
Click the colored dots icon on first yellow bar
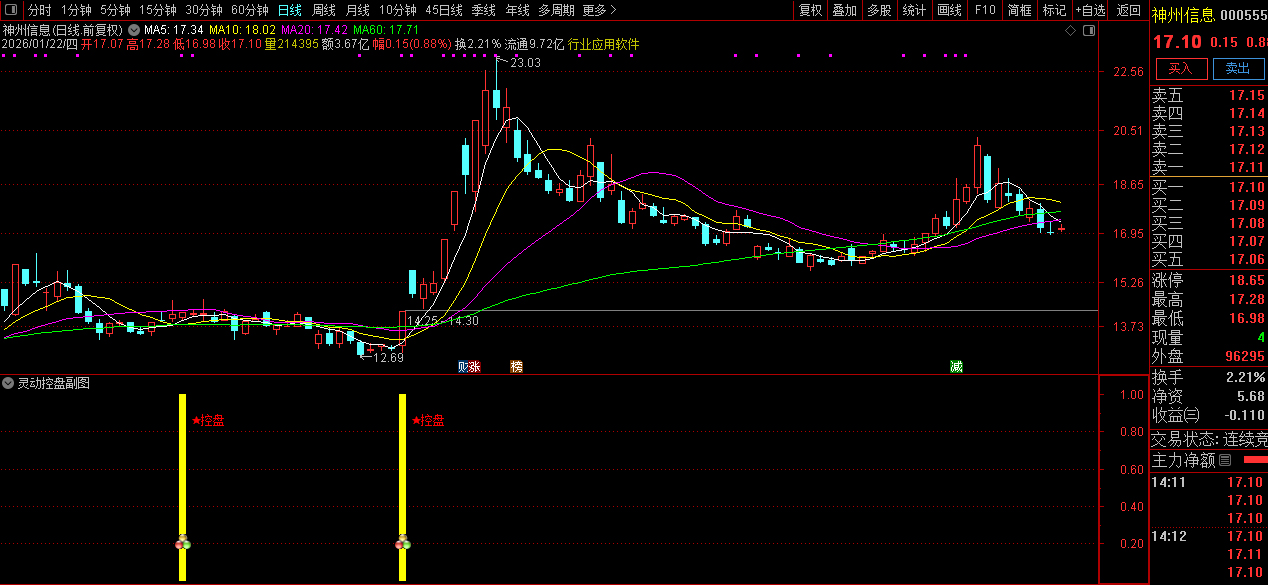[x=183, y=542]
